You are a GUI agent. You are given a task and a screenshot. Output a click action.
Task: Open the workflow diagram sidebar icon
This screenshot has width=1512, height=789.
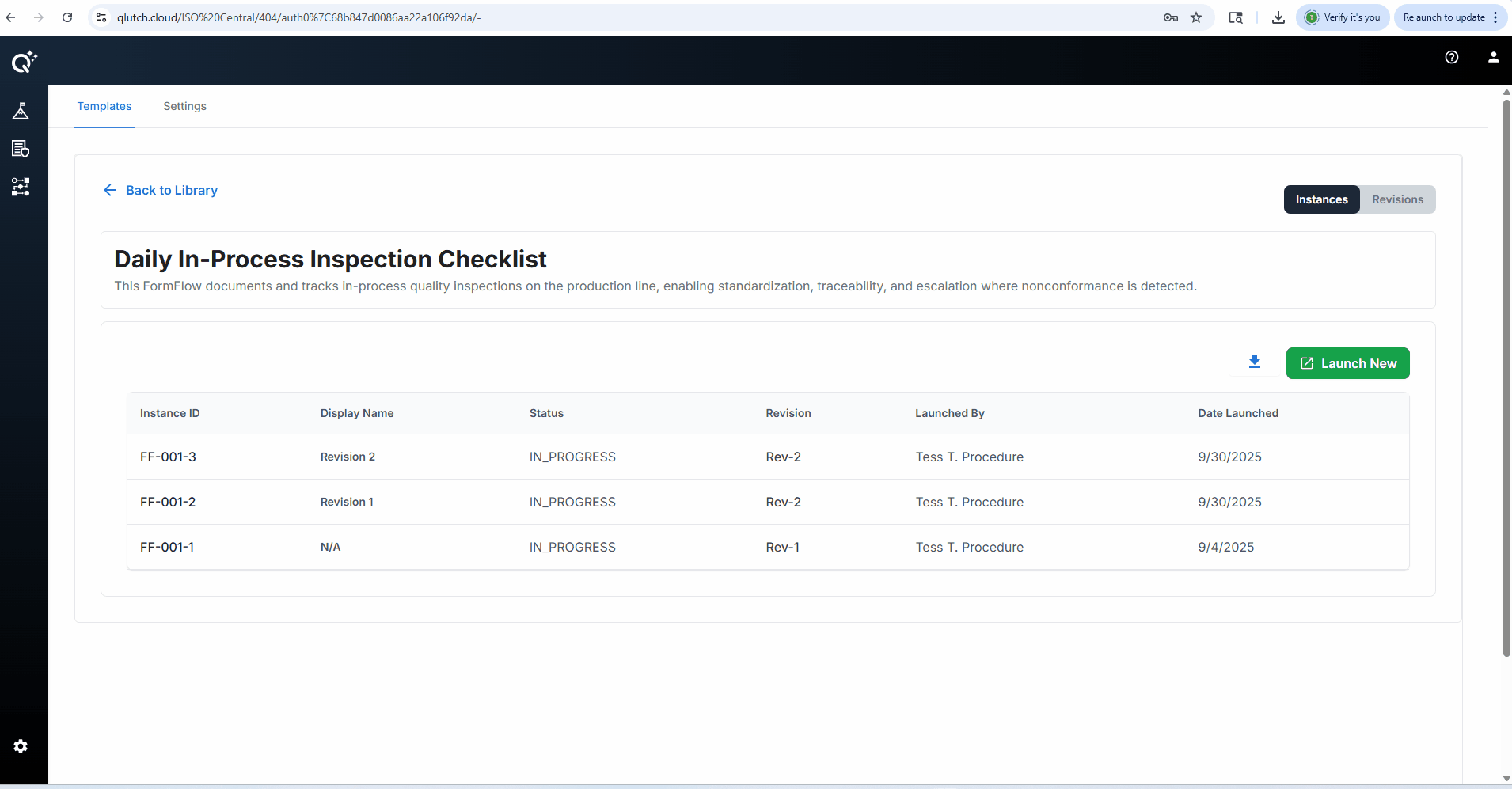click(x=21, y=187)
